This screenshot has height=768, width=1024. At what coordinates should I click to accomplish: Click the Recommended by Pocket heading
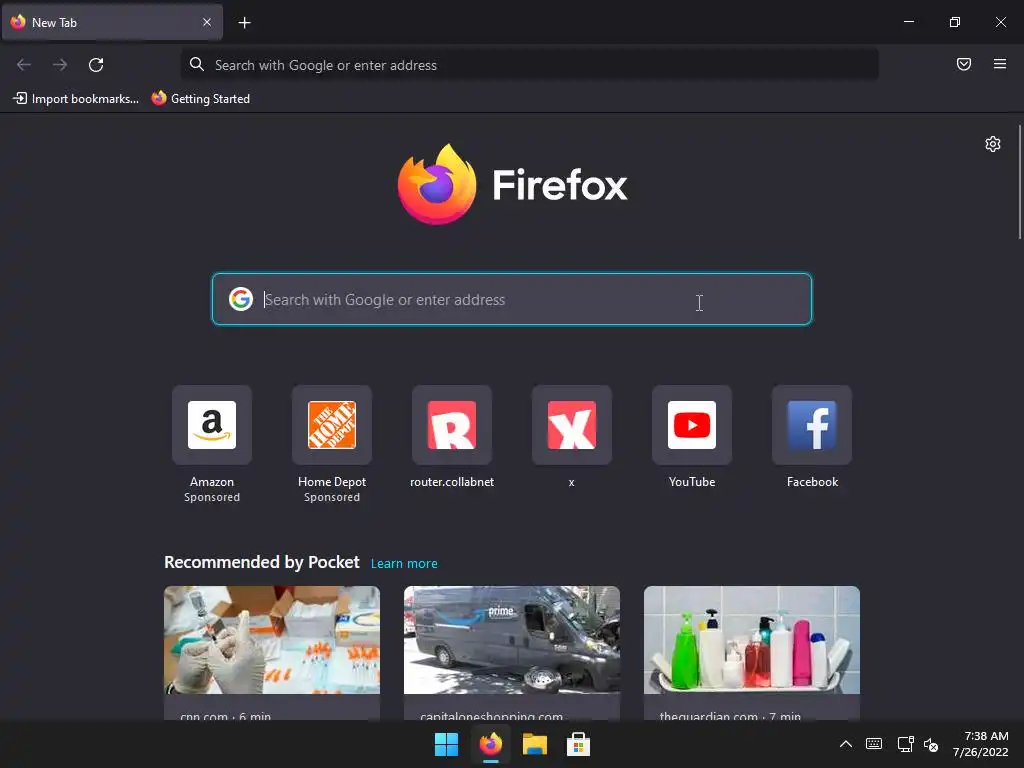[x=262, y=562]
